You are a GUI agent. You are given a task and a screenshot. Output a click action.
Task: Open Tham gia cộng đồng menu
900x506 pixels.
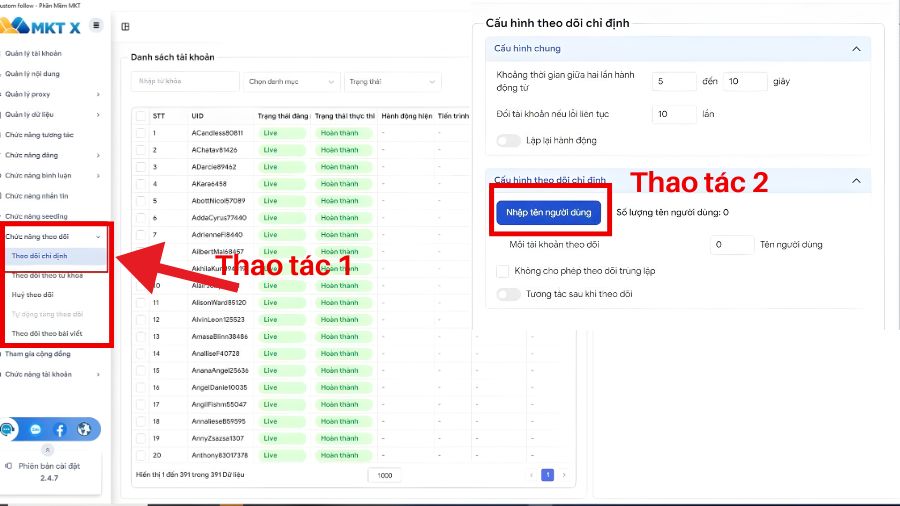pyautogui.click(x=38, y=354)
